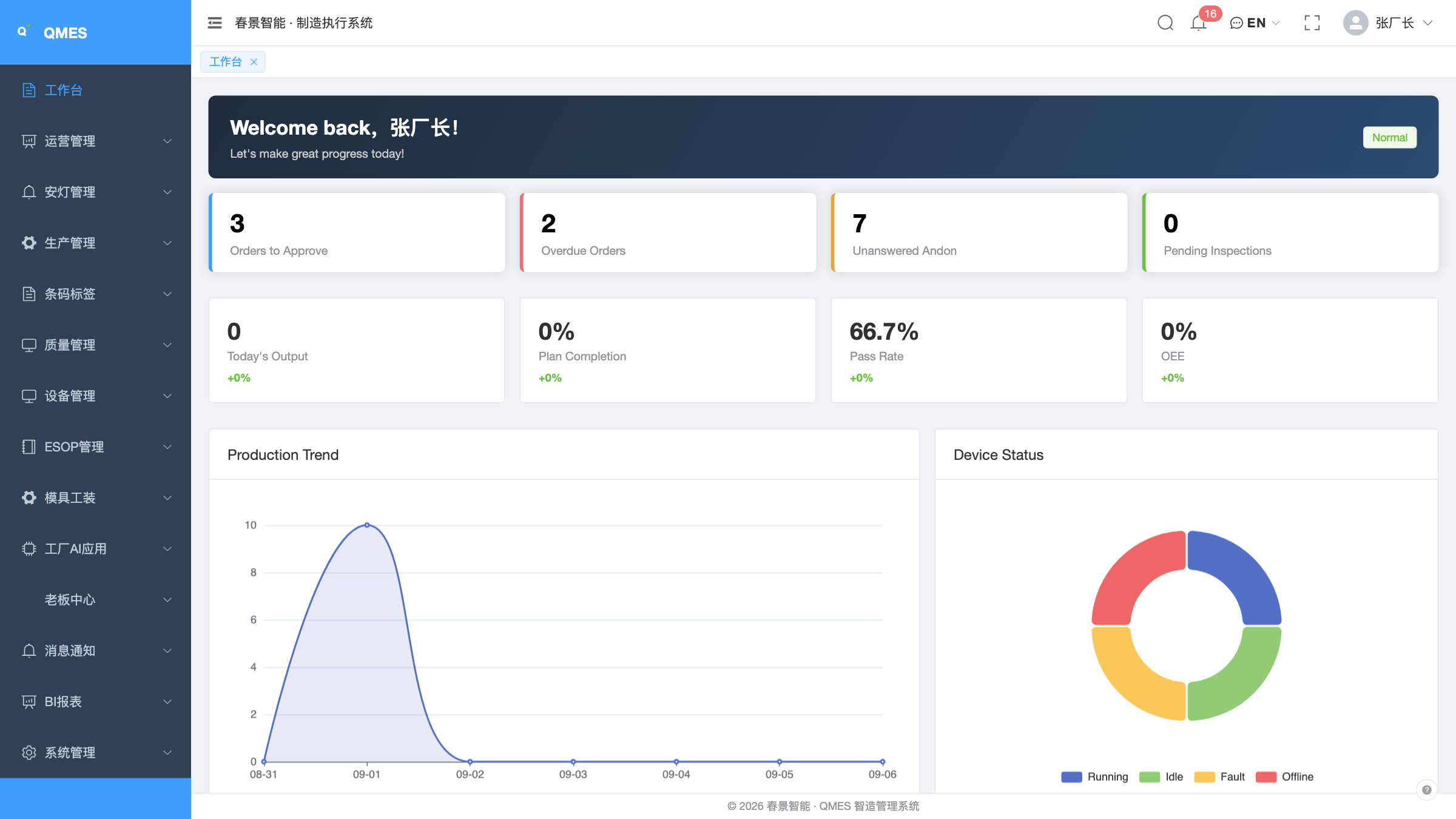Screen dimensions: 1456x819
Task: Click the Today's Output label
Action: pos(268,356)
